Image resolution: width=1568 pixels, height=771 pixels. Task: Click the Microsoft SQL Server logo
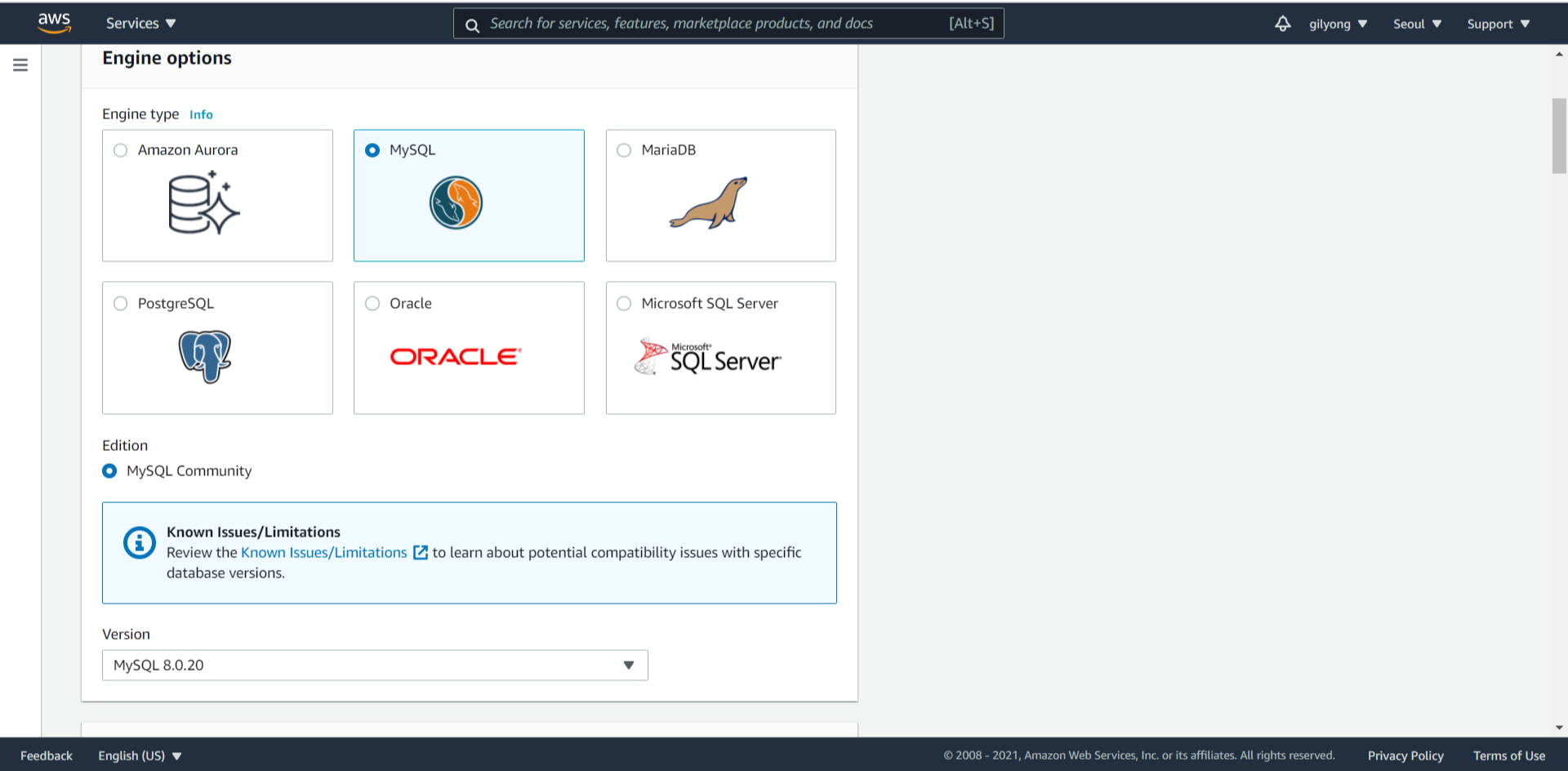click(708, 357)
